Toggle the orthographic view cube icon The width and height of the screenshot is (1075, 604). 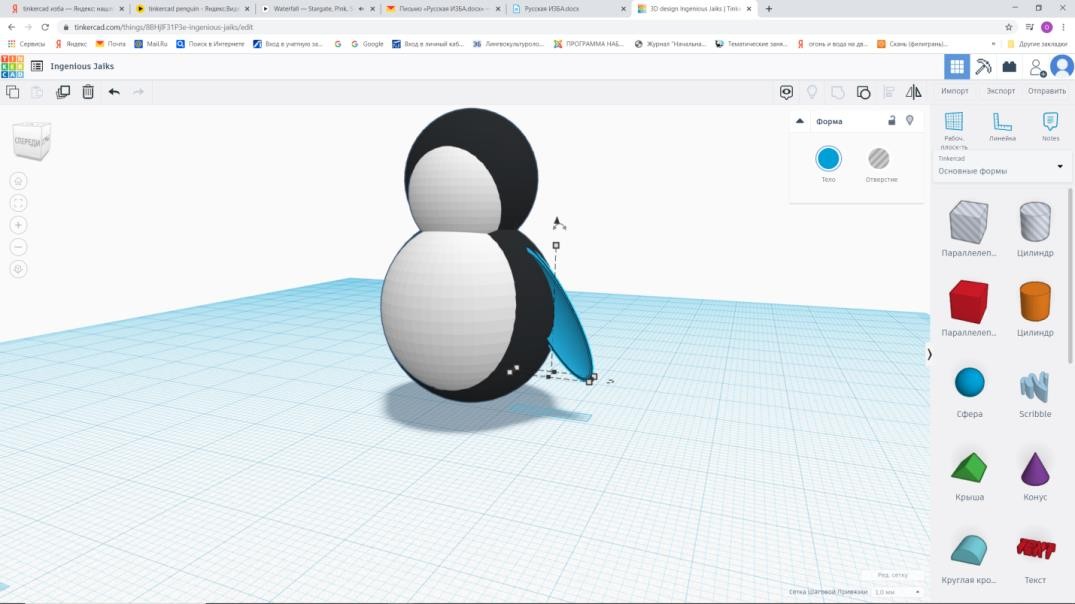pos(19,269)
